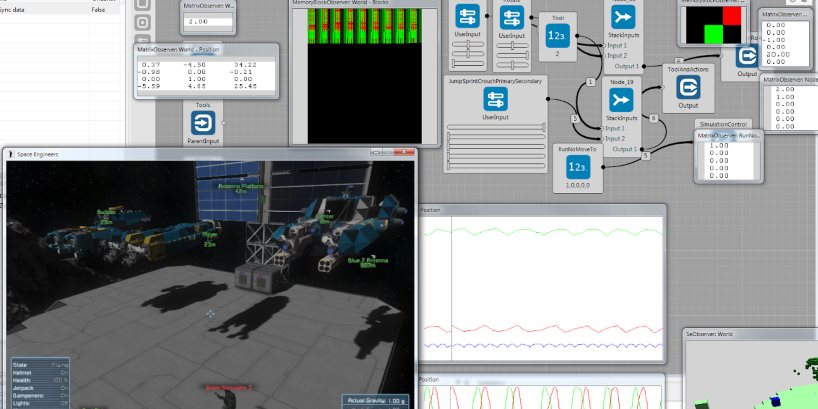Click the Jetpack row in game HUD
818x409 pixels.
pos(41,388)
